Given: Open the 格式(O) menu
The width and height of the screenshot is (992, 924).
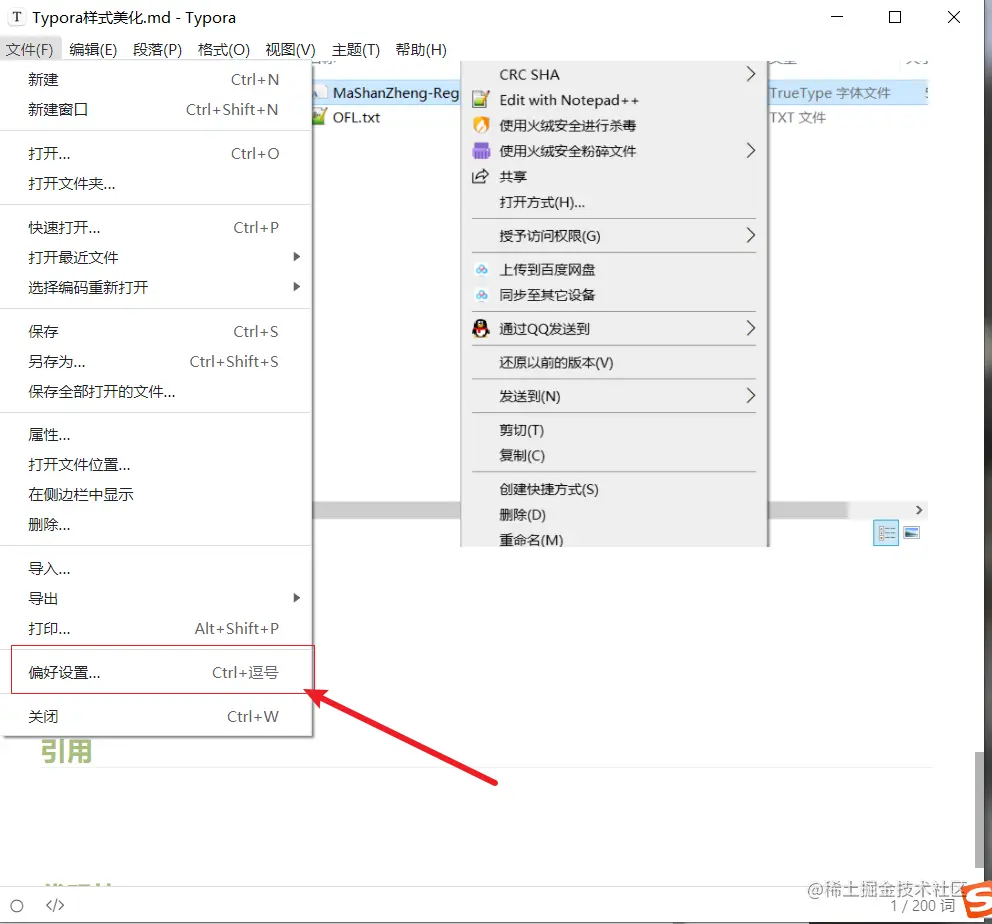Looking at the screenshot, I should click(x=223, y=49).
